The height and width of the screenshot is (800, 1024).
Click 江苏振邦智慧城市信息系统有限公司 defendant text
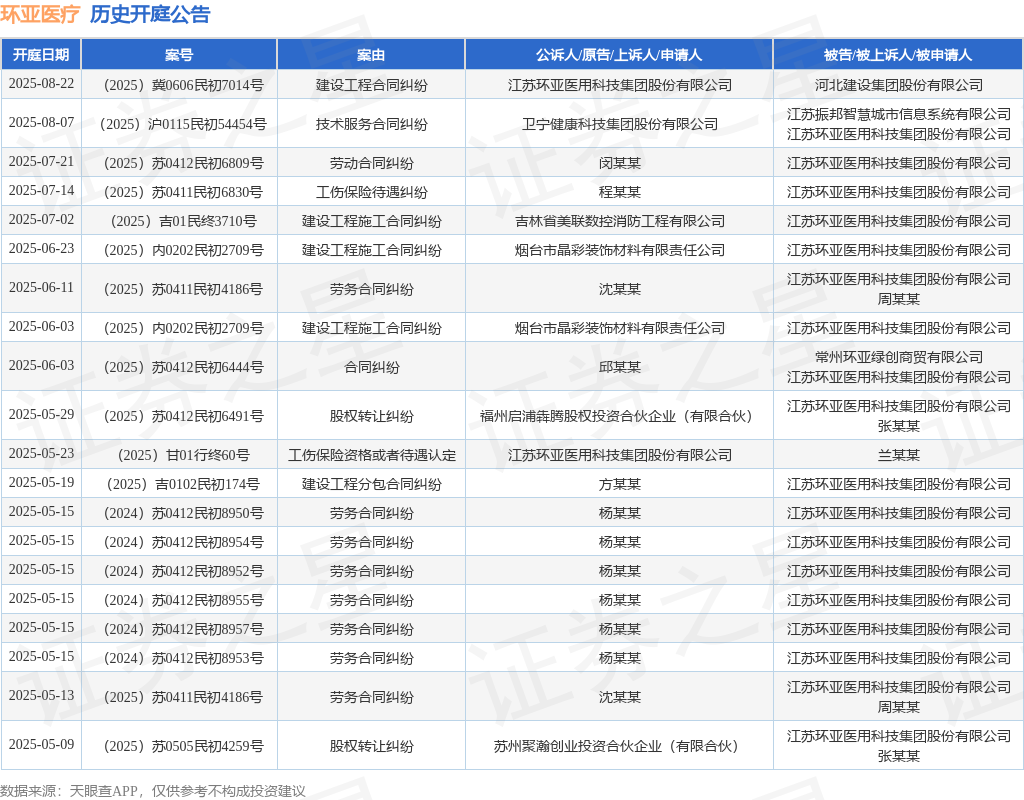[899, 114]
